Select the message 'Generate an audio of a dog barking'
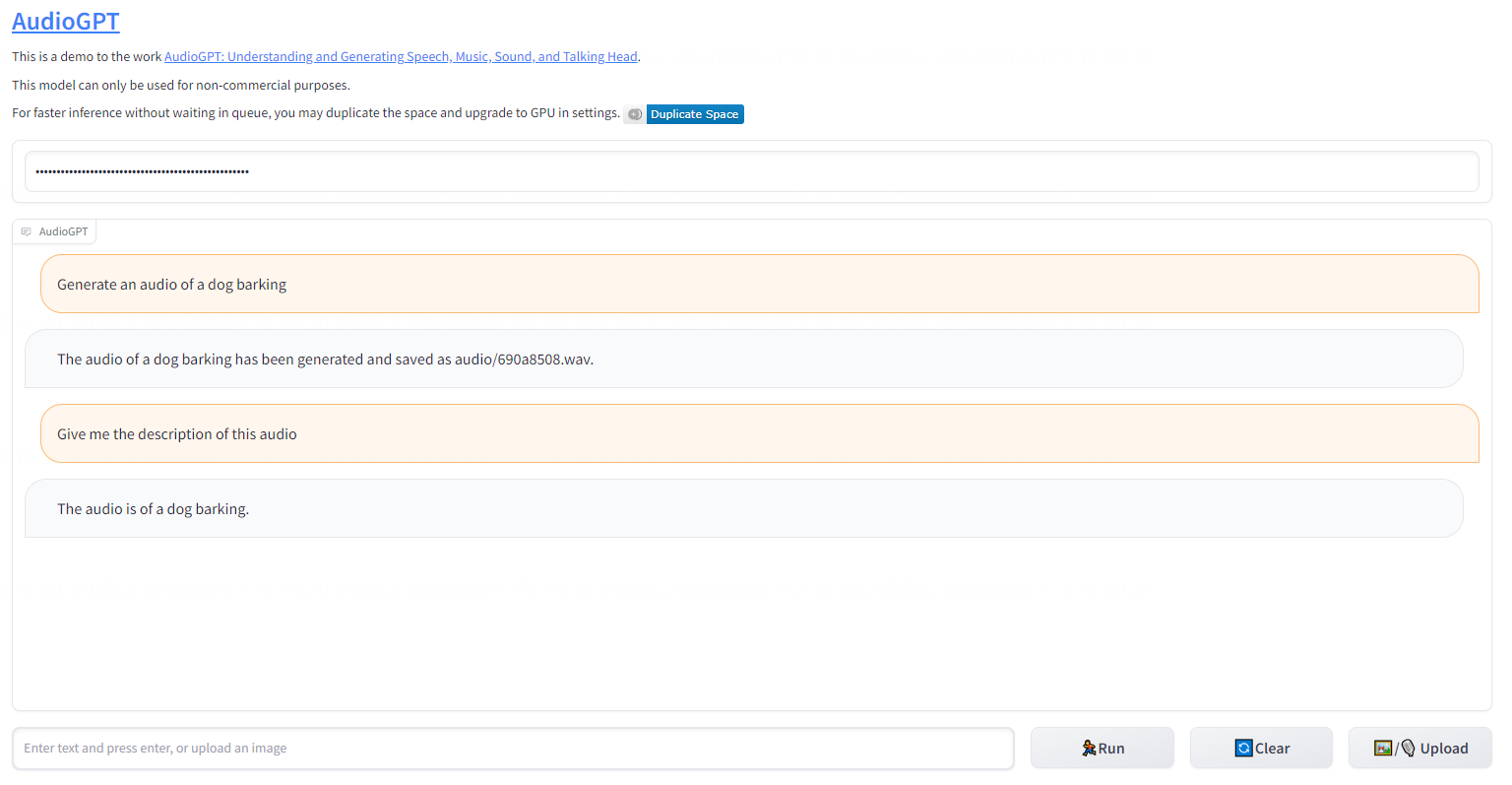1512x785 pixels. click(x=759, y=284)
